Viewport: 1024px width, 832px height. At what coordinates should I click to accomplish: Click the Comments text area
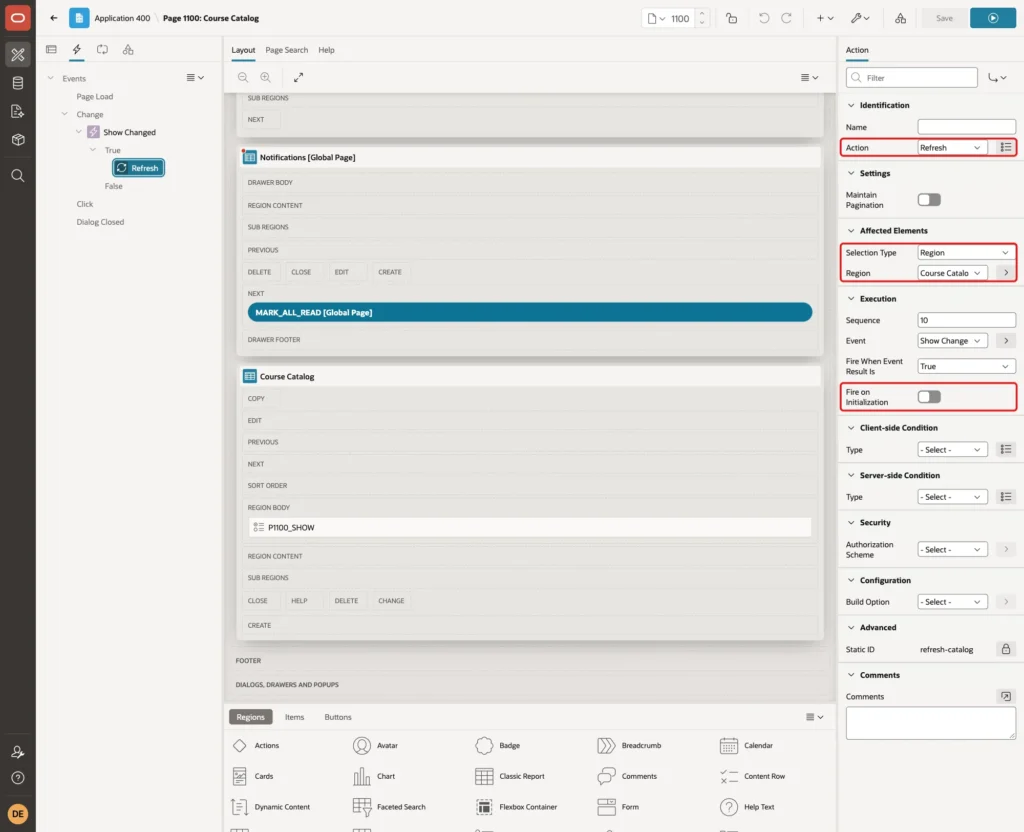[930, 724]
